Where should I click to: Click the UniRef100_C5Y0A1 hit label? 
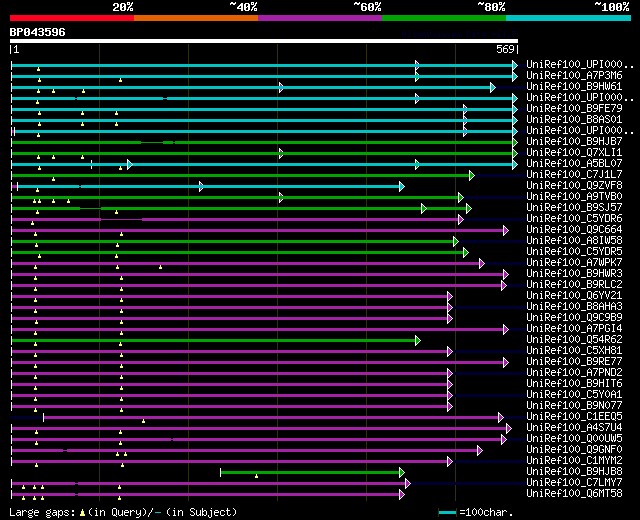tap(574, 395)
